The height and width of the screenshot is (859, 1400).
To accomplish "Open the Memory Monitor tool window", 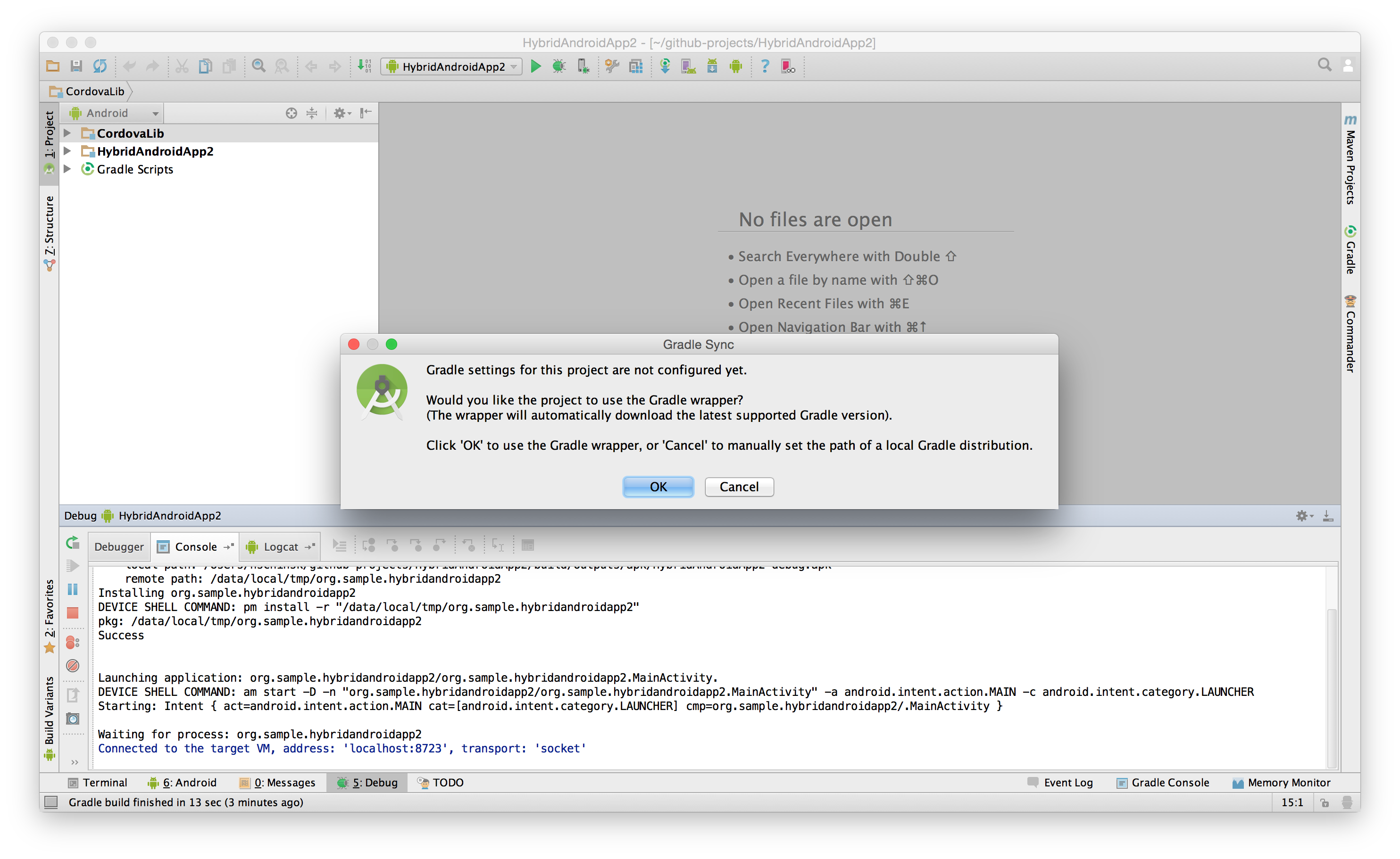I will click(x=1281, y=782).
